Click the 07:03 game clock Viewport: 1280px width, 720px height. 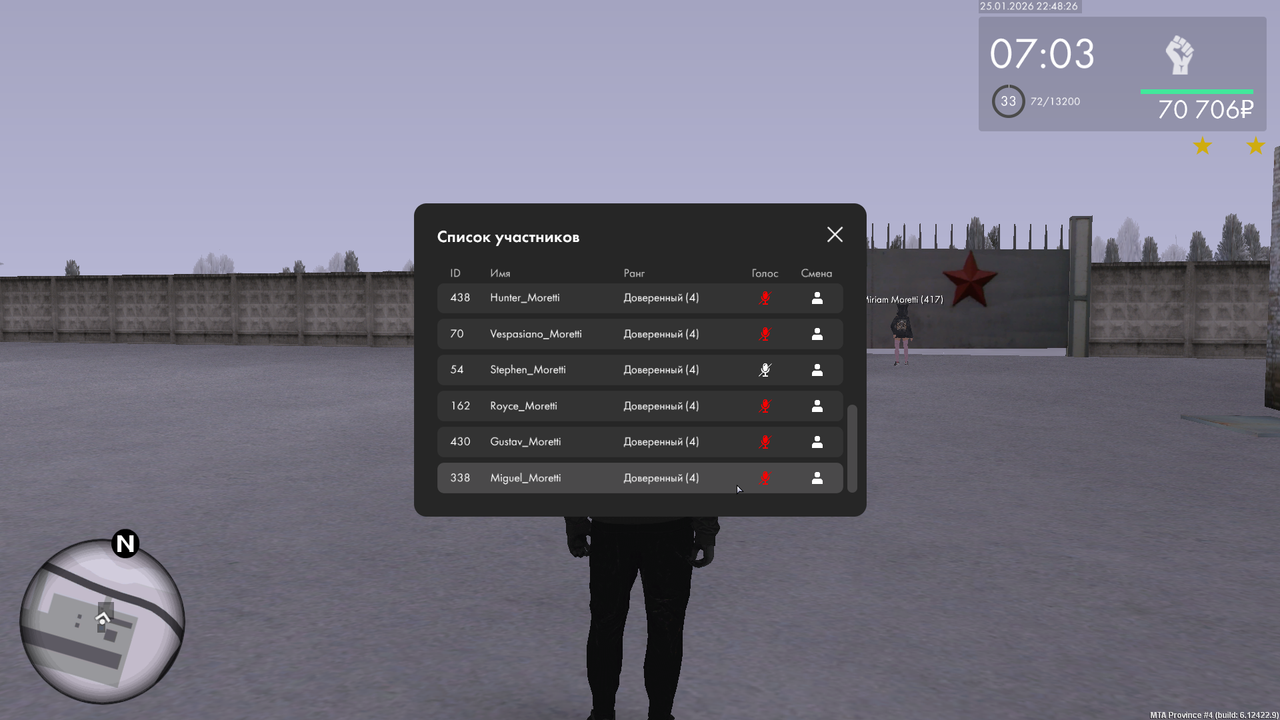pos(1042,54)
